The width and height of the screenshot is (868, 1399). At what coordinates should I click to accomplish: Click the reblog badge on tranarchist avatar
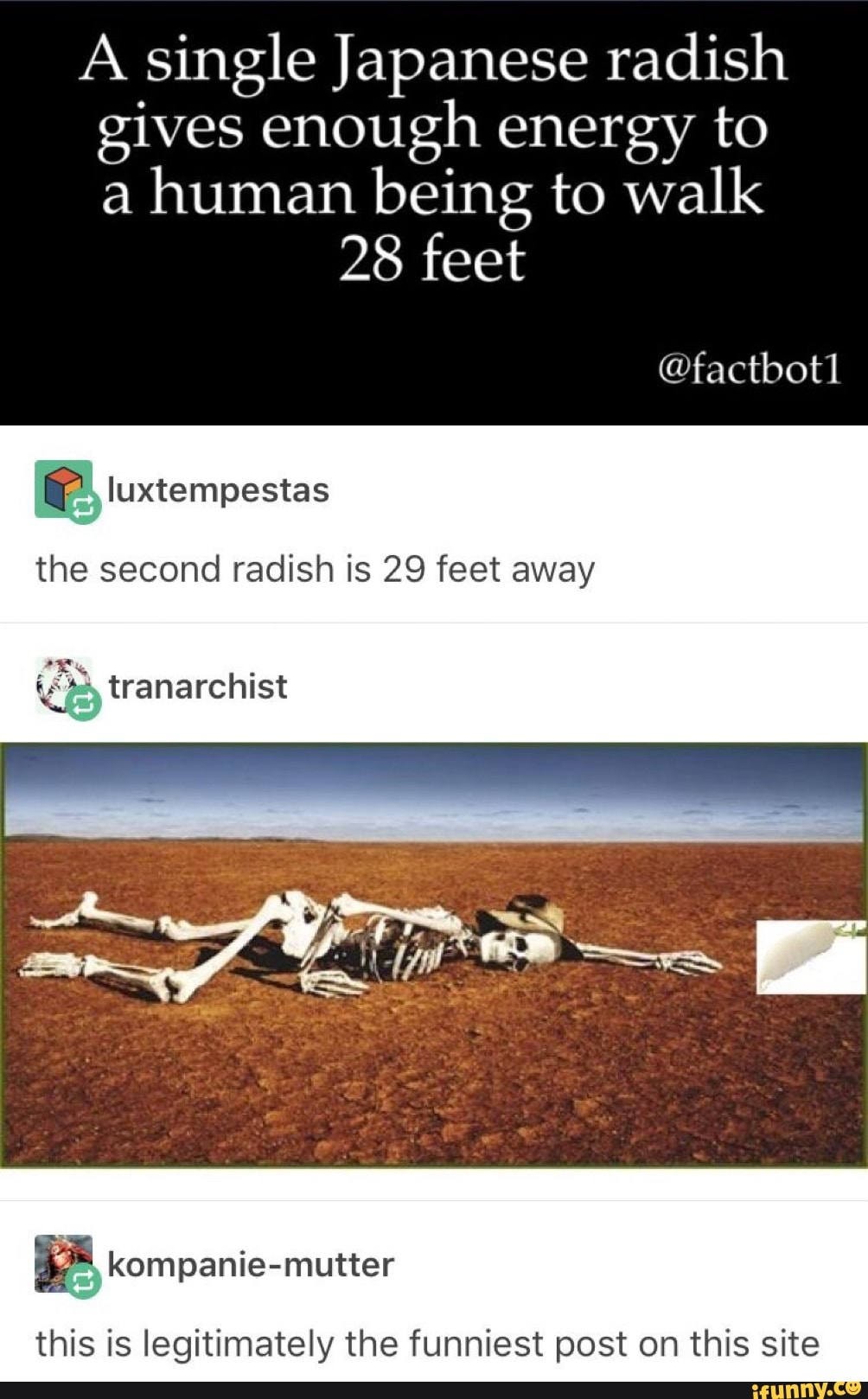(84, 705)
